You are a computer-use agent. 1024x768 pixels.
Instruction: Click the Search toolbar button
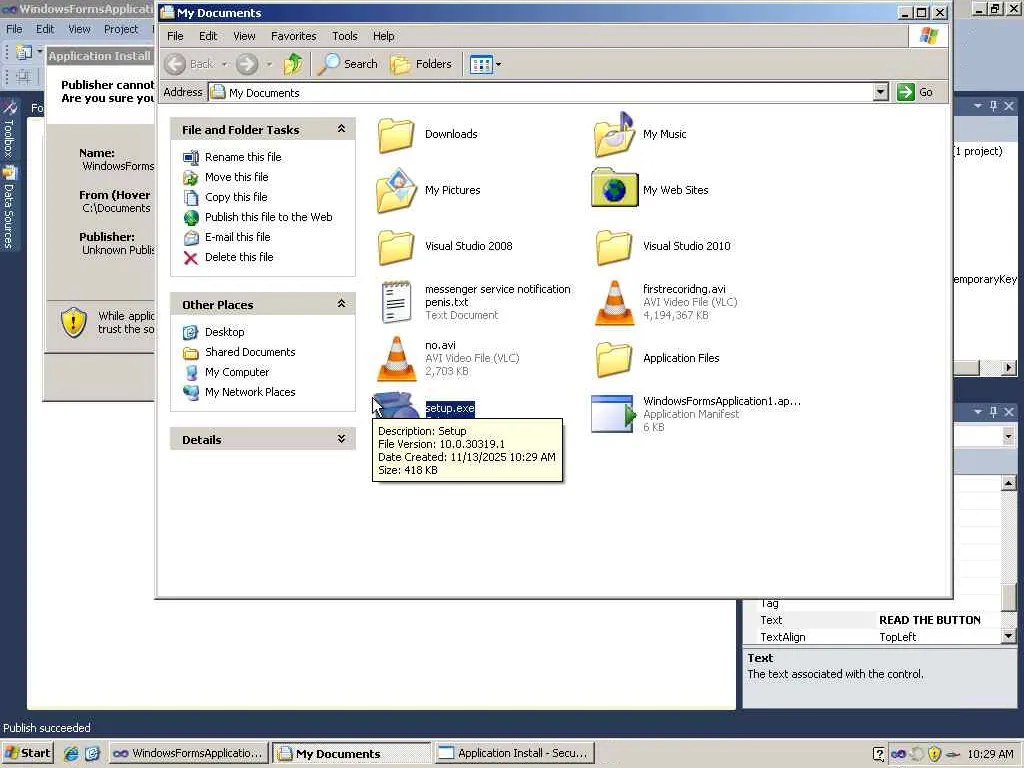347,64
